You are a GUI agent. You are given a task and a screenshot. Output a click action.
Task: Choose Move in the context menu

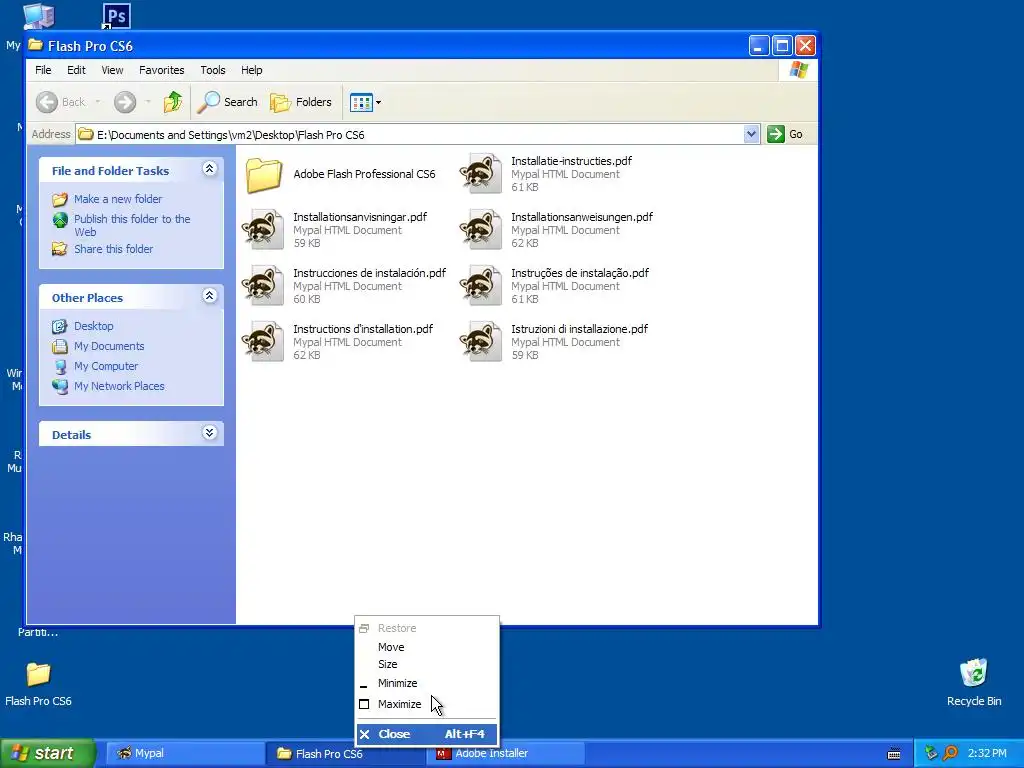click(427, 647)
